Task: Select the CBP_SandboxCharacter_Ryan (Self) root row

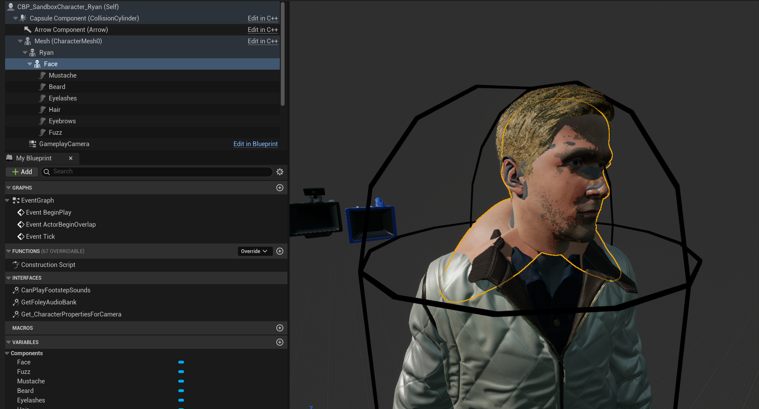Action: coord(142,7)
